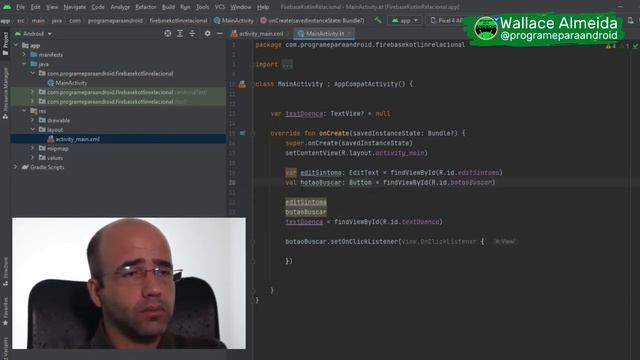Open the Tools menu
The width and height of the screenshot is (640, 360).
pos(202,7)
